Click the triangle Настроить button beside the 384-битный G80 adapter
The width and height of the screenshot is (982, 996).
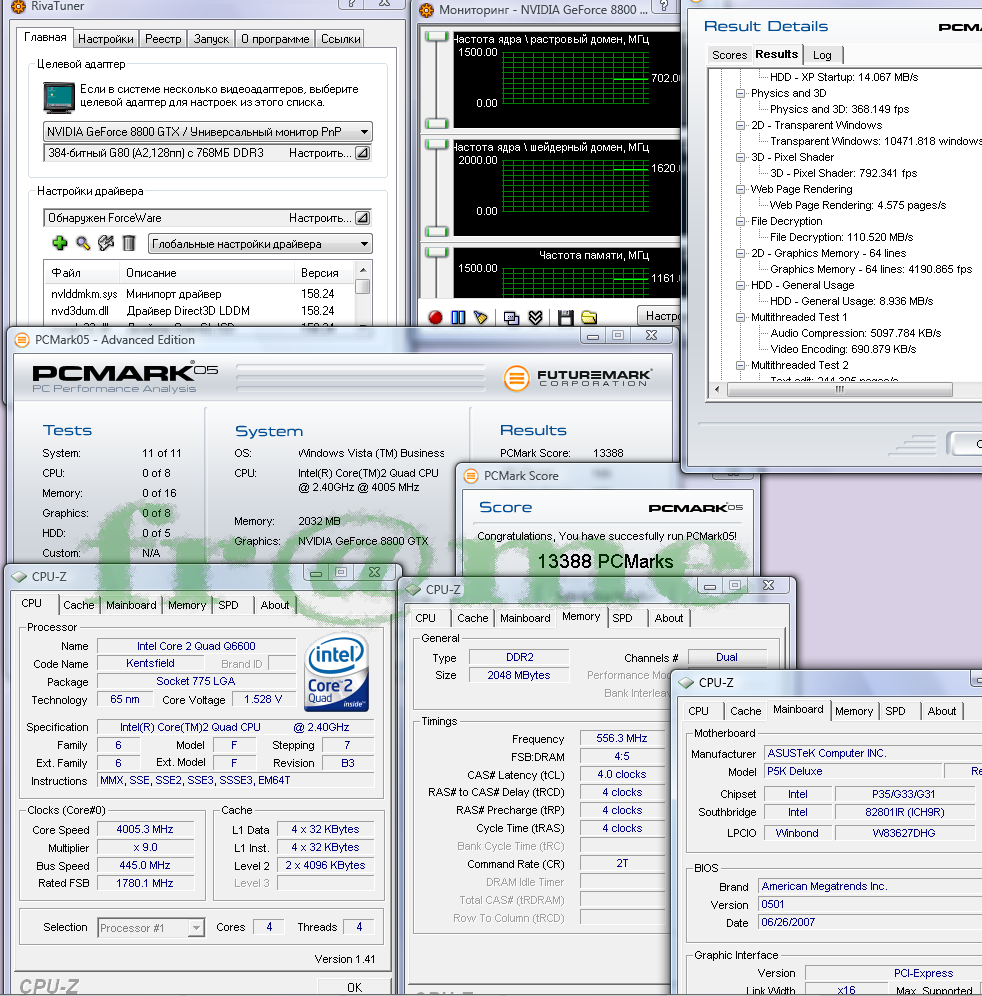click(362, 153)
